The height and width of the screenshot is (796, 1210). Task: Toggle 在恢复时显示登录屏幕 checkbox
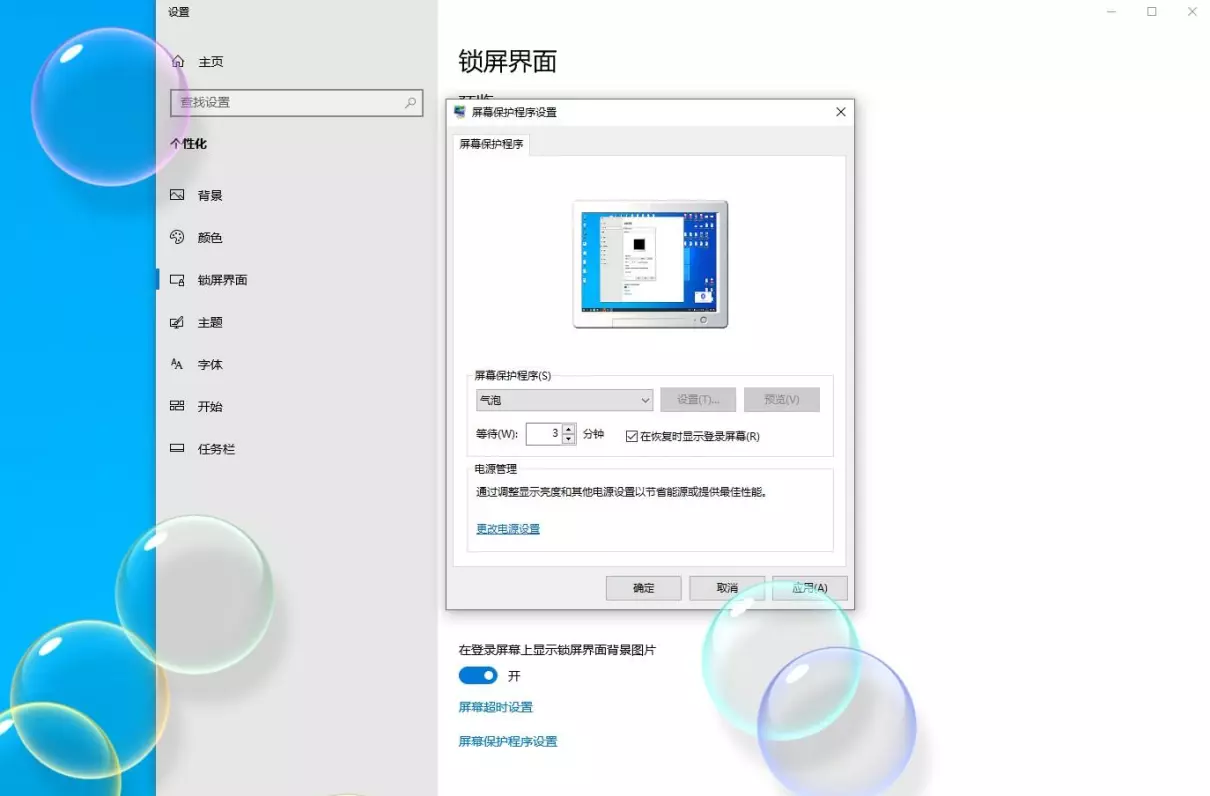[632, 436]
